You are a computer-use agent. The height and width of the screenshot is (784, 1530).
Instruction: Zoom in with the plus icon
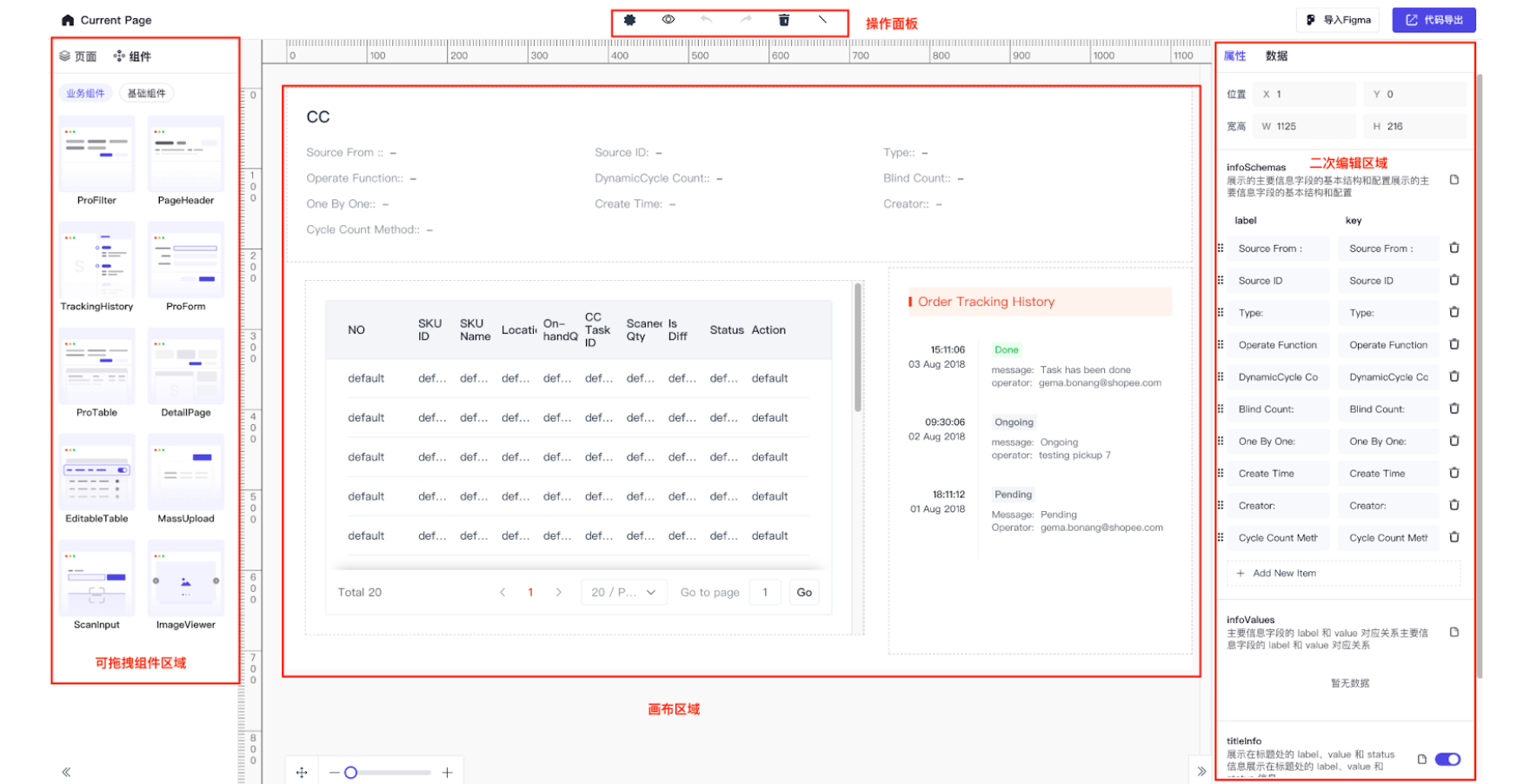(447, 773)
